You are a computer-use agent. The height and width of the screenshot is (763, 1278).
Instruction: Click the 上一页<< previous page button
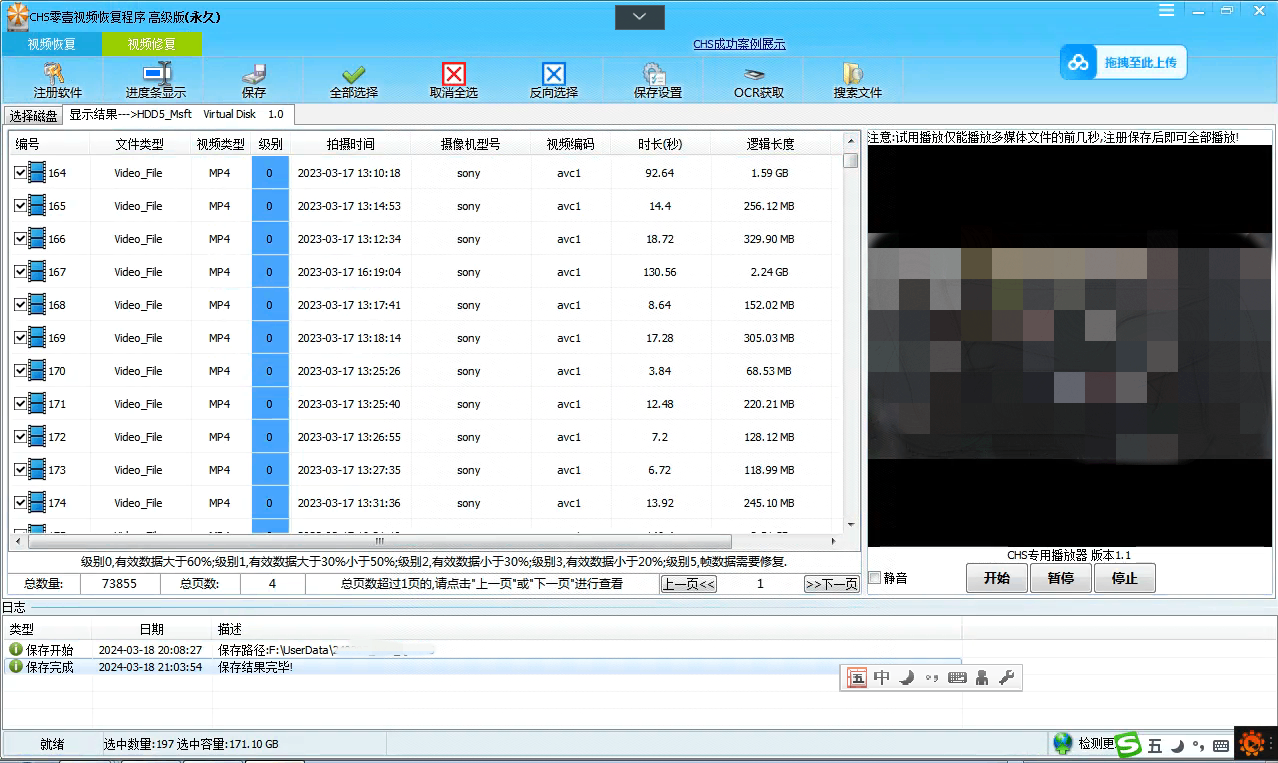(688, 584)
